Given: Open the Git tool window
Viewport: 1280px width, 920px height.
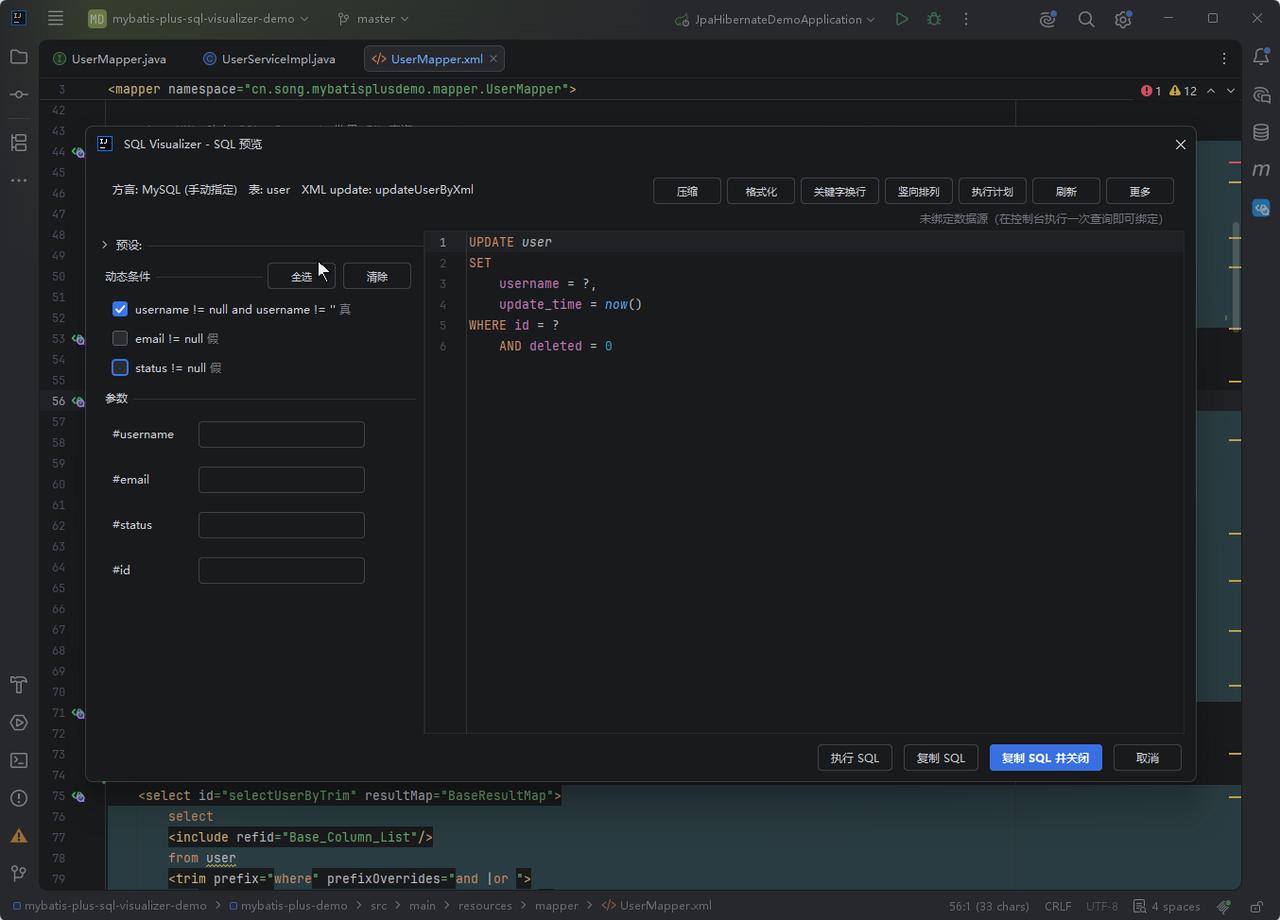Looking at the screenshot, I should coord(19,873).
